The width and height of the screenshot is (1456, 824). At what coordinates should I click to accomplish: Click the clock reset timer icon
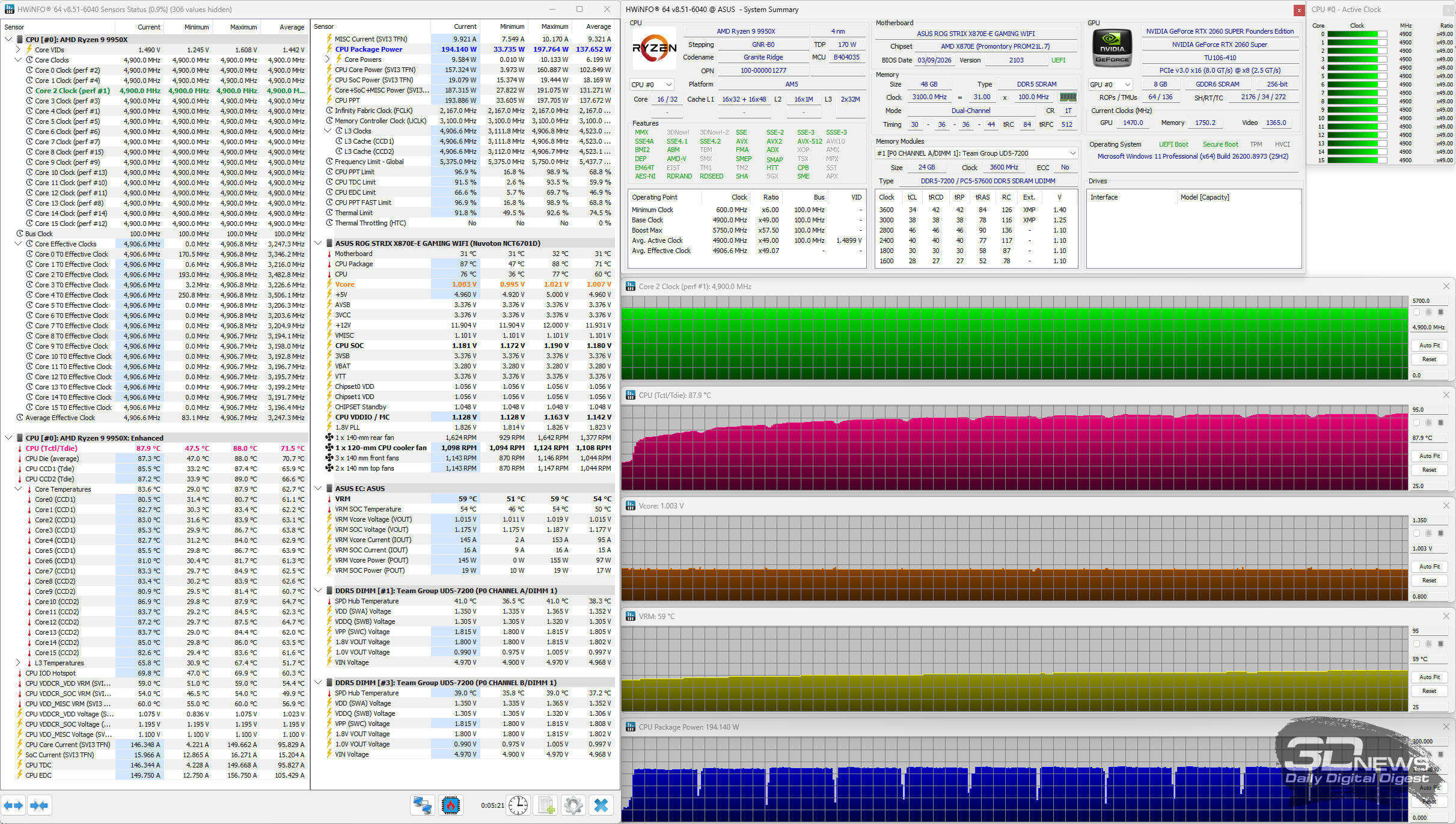[518, 805]
